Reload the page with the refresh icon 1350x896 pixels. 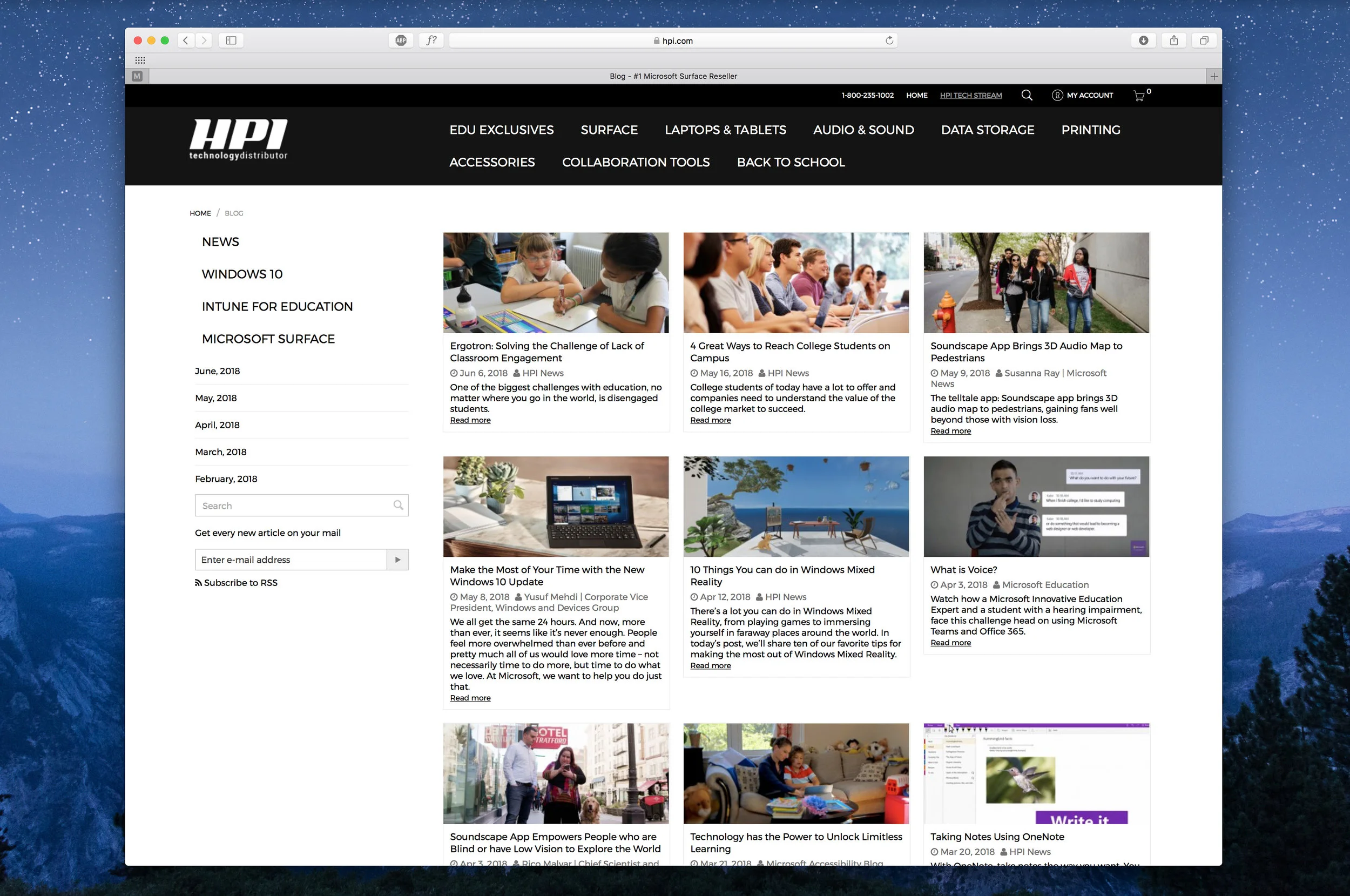point(889,40)
